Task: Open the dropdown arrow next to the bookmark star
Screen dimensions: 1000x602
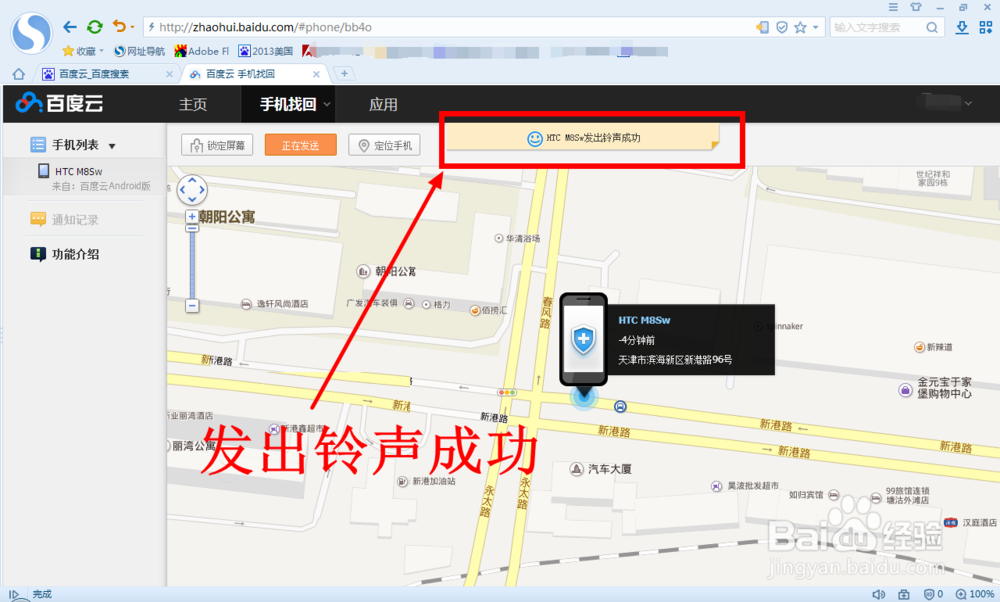Action: point(815,28)
